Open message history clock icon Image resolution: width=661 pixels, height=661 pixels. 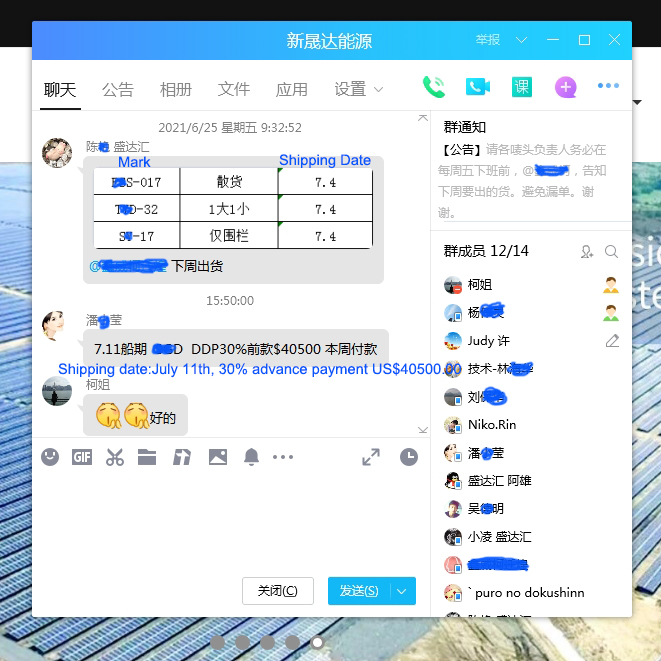coord(408,457)
